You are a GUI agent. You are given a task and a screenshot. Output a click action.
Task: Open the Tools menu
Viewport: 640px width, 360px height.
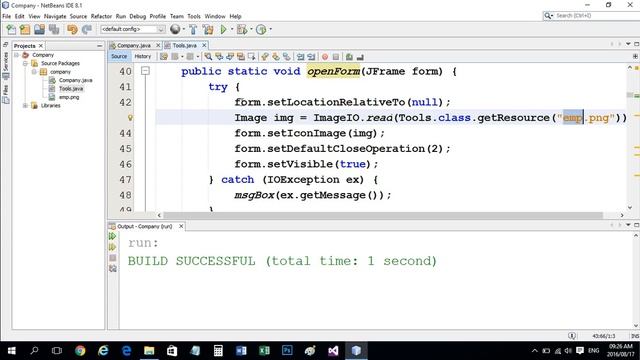(194, 16)
